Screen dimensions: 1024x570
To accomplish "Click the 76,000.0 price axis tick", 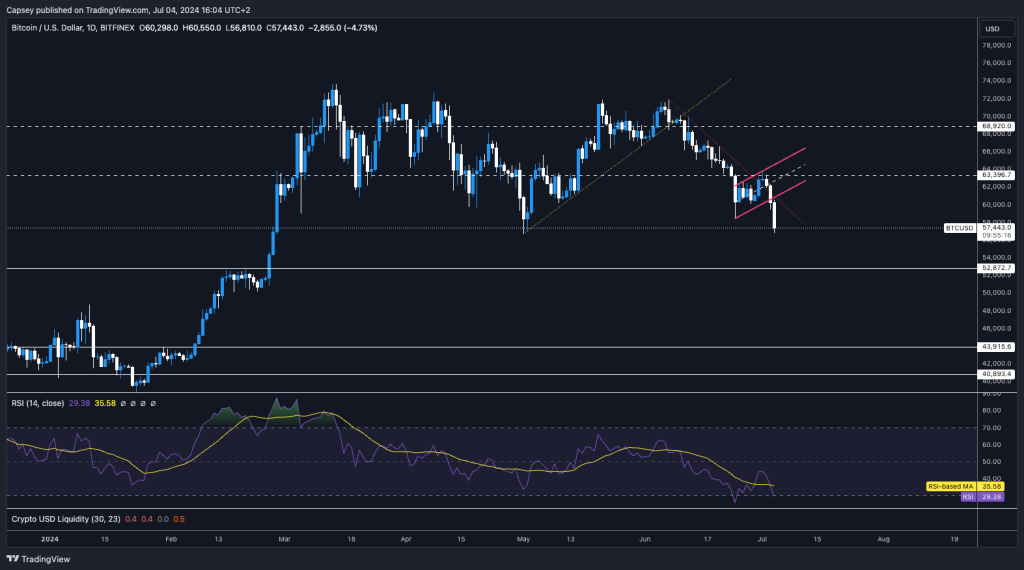I will coord(997,63).
